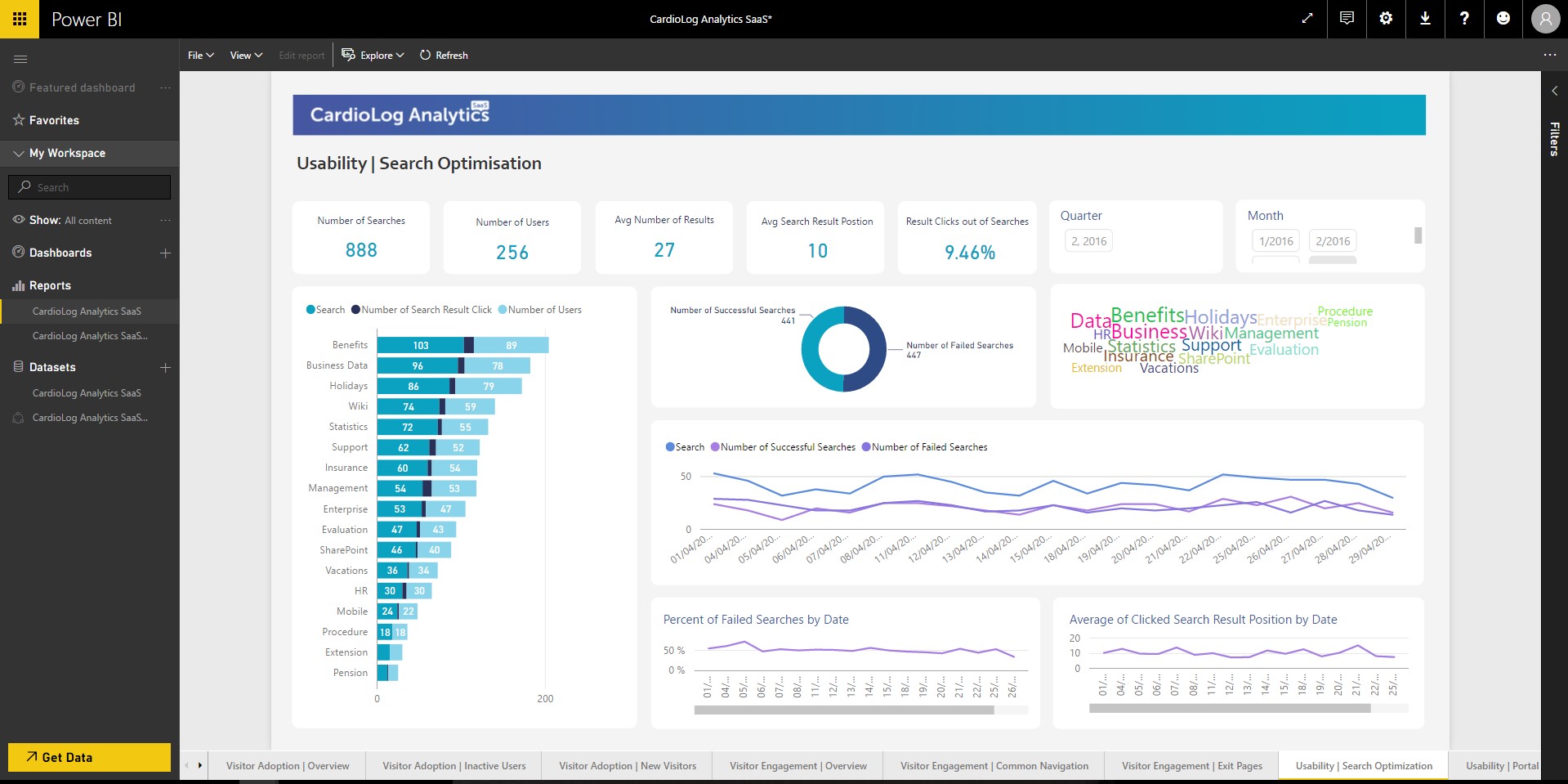The width and height of the screenshot is (1568, 784).
Task: Open the help question mark icon
Action: click(x=1464, y=18)
